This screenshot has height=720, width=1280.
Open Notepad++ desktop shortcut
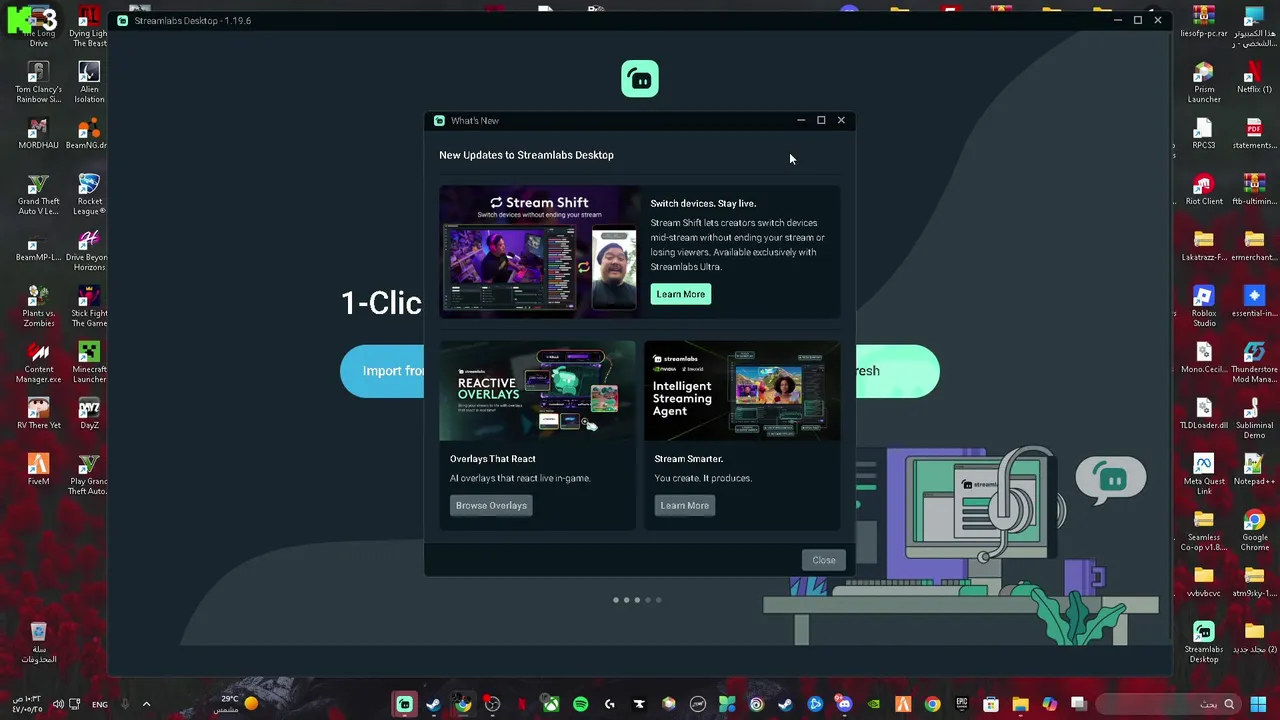pyautogui.click(x=1254, y=470)
